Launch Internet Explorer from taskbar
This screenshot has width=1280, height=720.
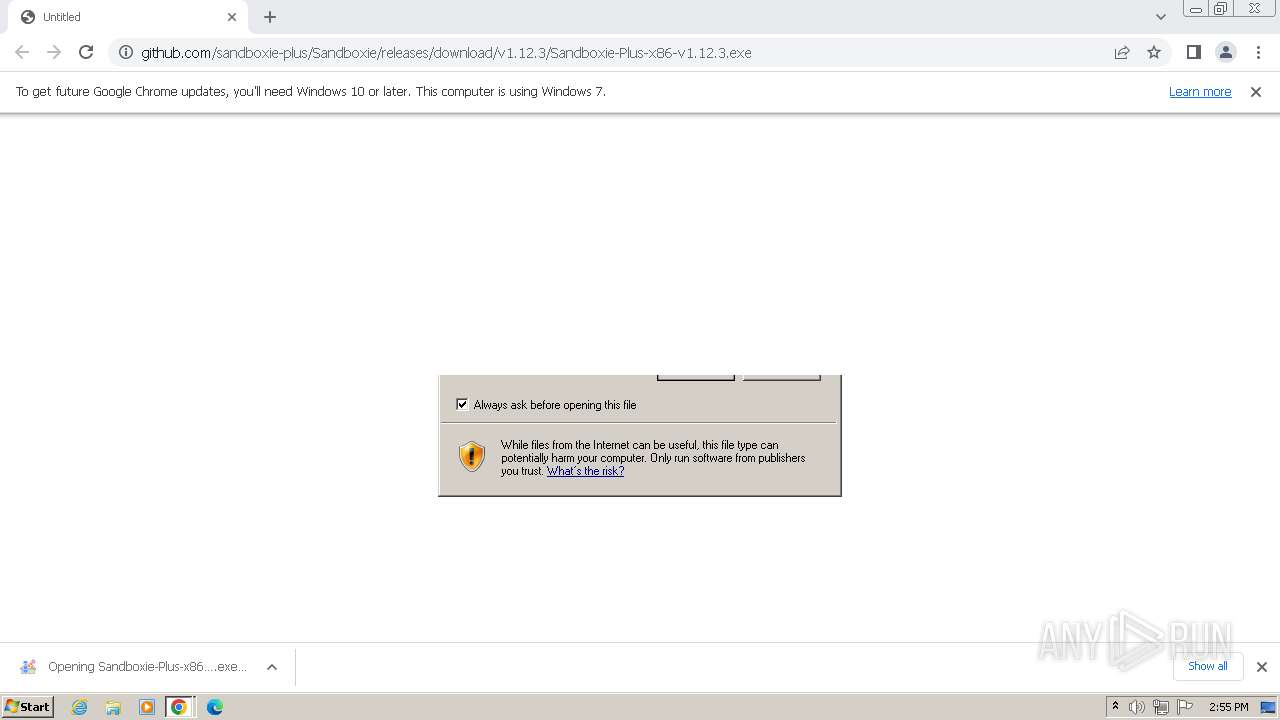tap(80, 707)
